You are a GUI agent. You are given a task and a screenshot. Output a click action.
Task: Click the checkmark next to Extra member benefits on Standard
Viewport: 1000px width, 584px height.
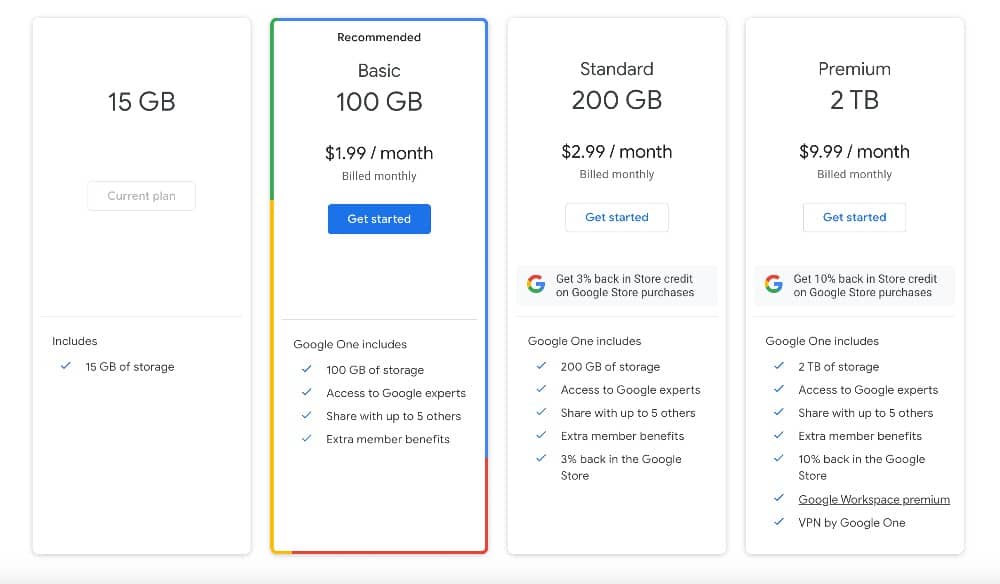541,435
